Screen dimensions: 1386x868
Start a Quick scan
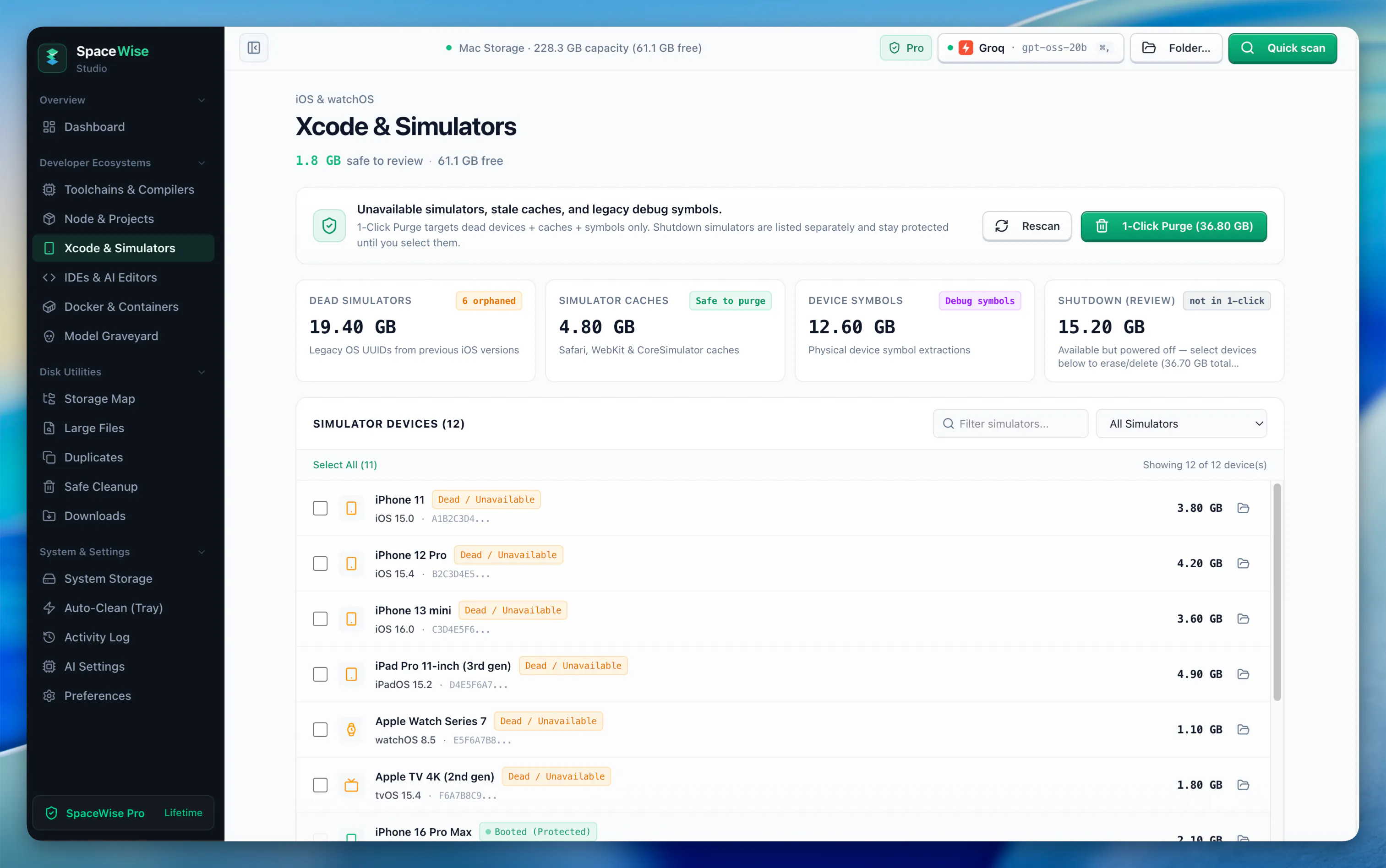coord(1282,48)
